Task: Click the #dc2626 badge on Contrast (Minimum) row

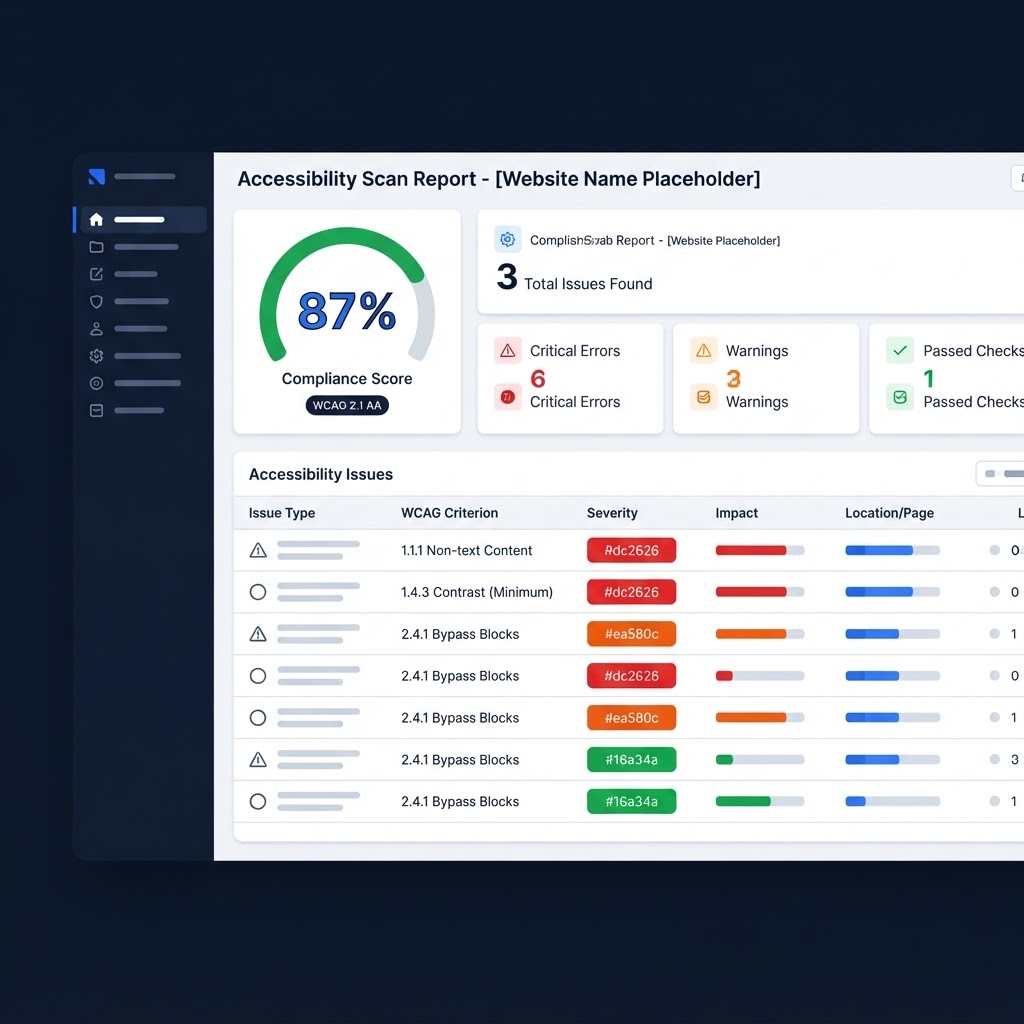Action: click(631, 592)
